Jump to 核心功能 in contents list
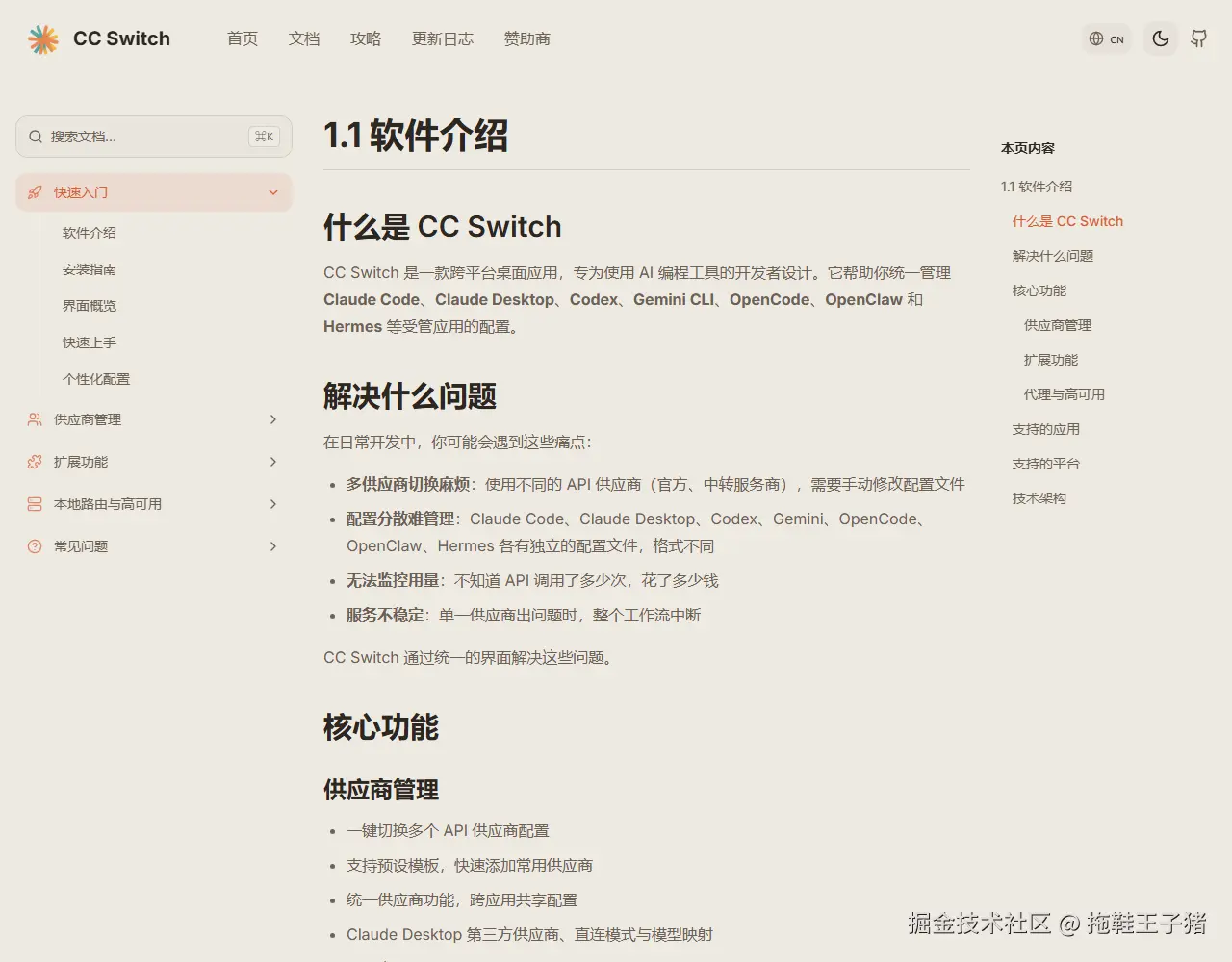Viewport: 1232px width, 962px height. click(x=1039, y=291)
